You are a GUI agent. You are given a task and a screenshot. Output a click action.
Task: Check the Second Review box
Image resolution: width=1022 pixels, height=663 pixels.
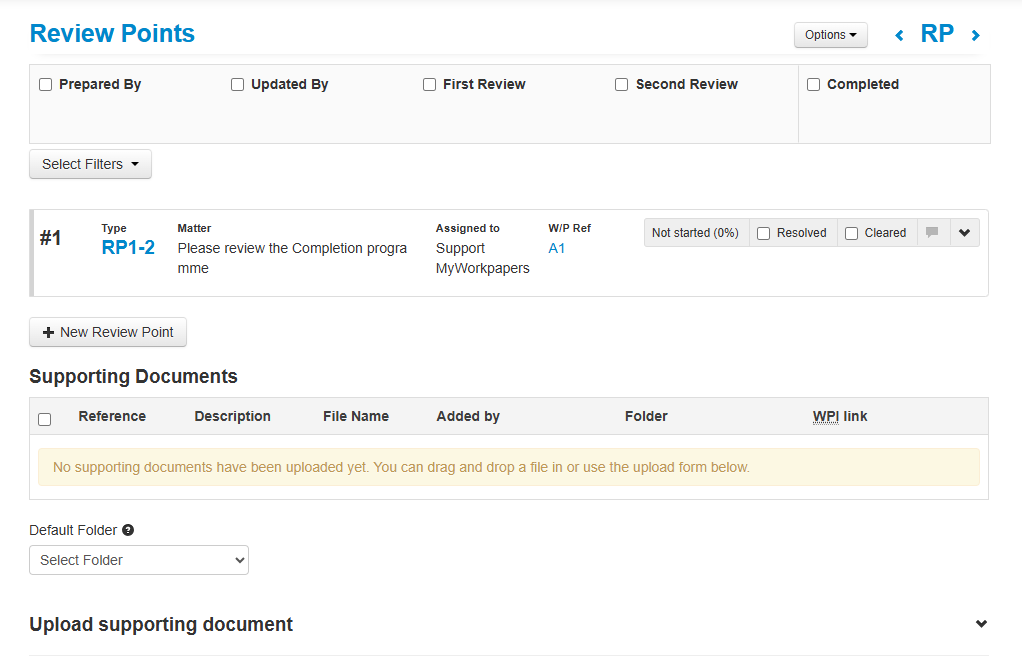click(622, 85)
